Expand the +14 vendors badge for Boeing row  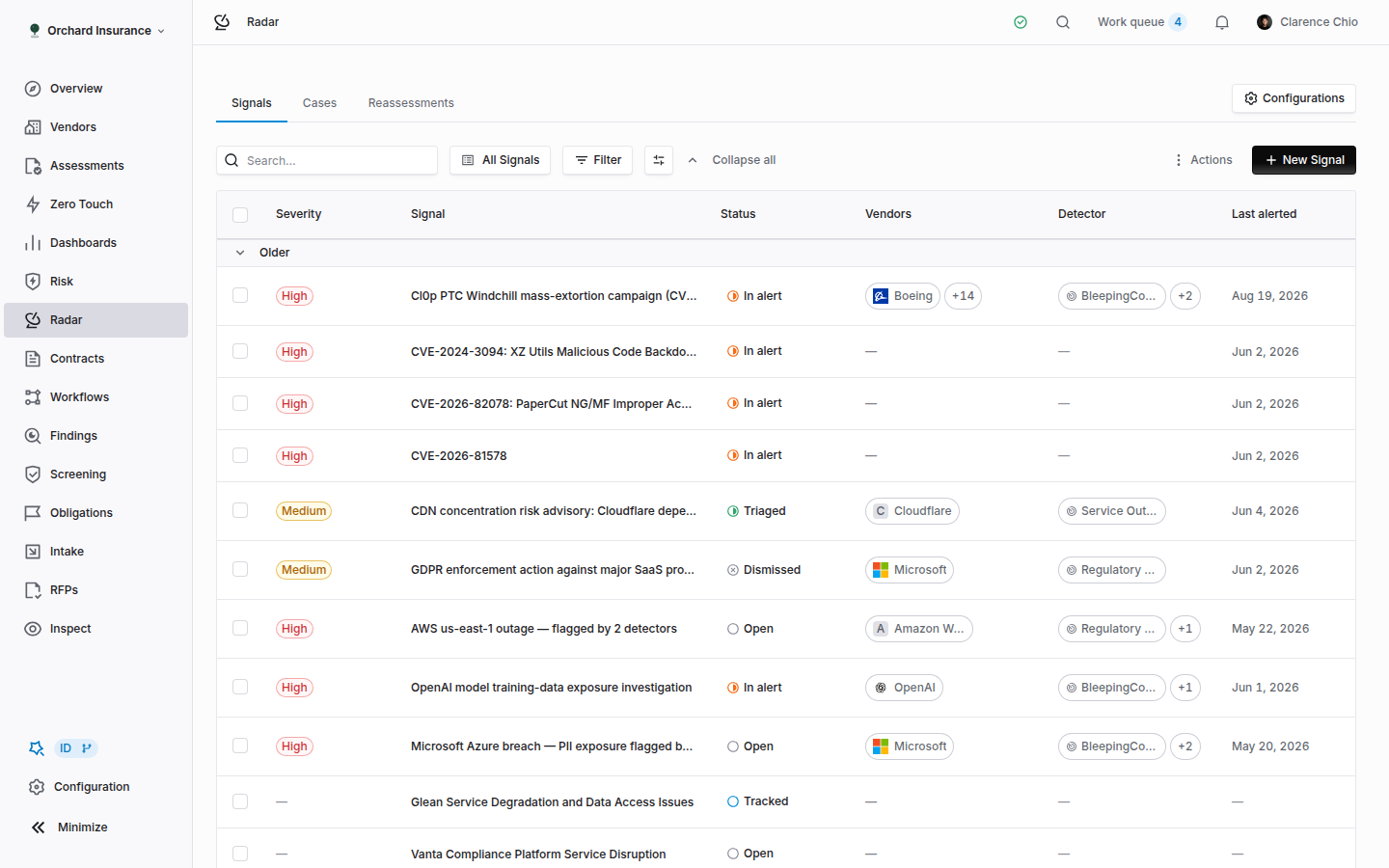coord(963,296)
